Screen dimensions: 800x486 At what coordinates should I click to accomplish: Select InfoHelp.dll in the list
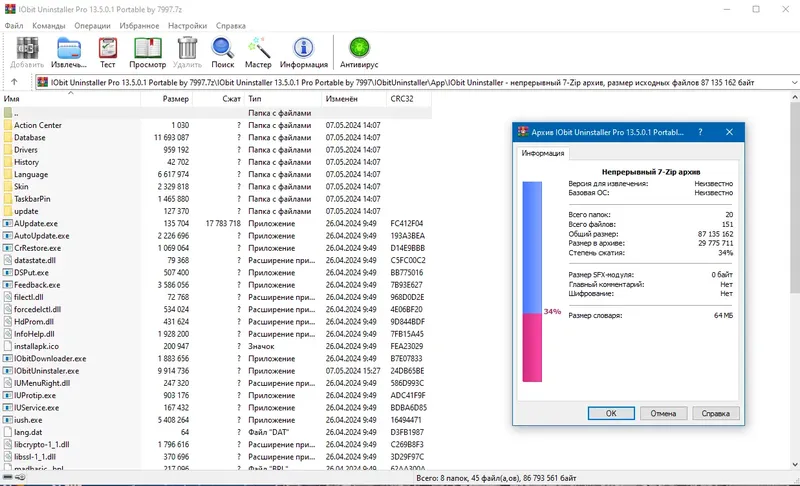pos(216,334)
